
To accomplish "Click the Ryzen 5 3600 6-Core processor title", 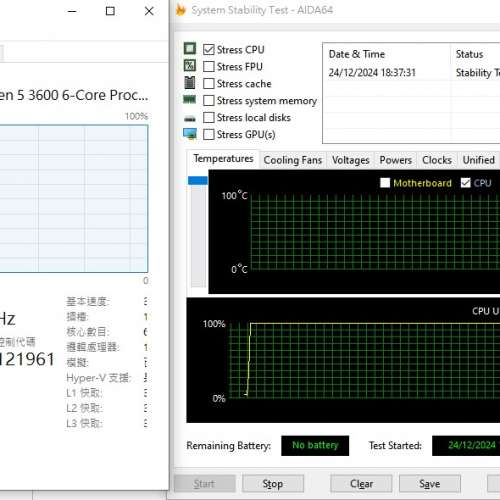I will click(74, 95).
